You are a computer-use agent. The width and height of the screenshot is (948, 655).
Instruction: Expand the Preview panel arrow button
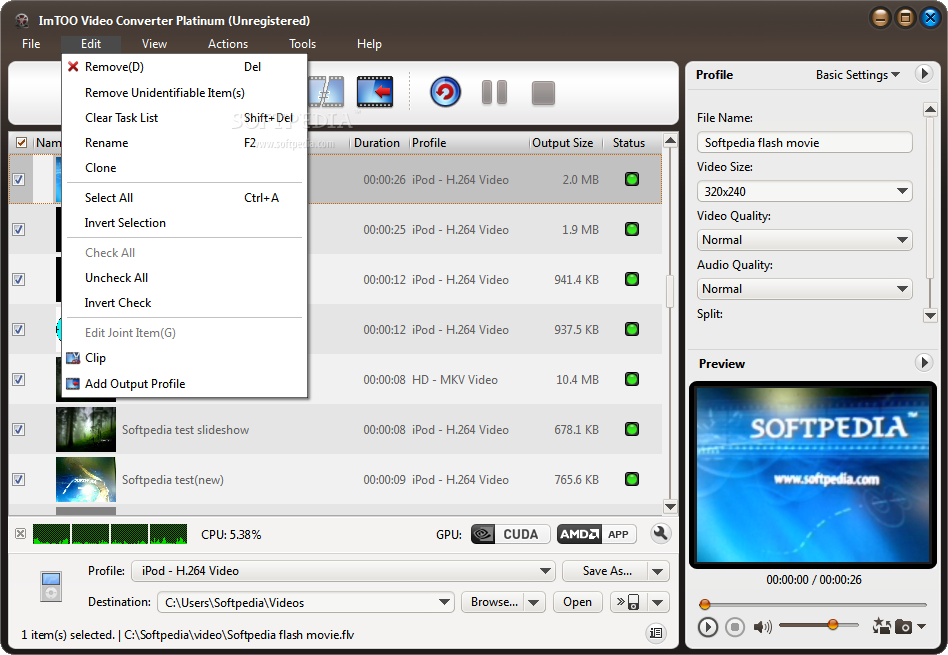point(923,363)
